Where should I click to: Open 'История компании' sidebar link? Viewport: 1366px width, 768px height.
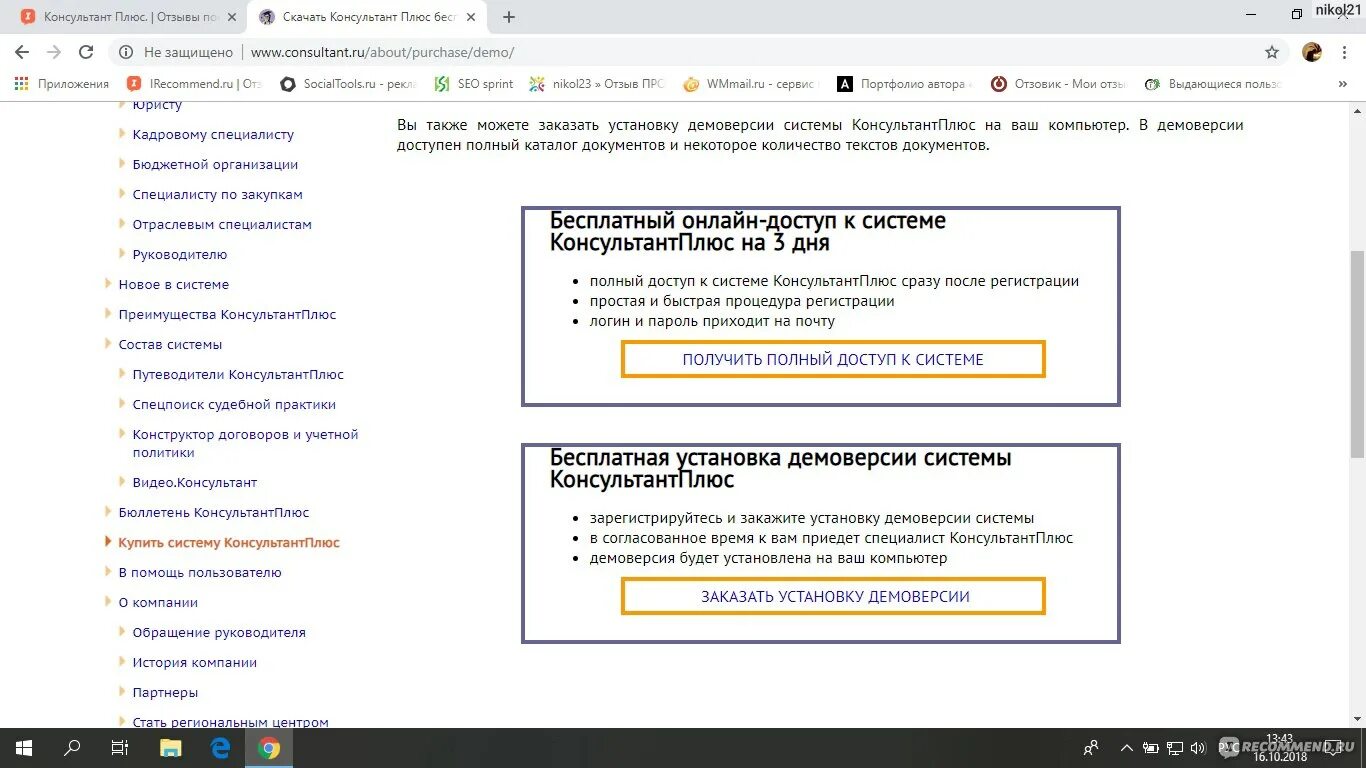coord(195,662)
